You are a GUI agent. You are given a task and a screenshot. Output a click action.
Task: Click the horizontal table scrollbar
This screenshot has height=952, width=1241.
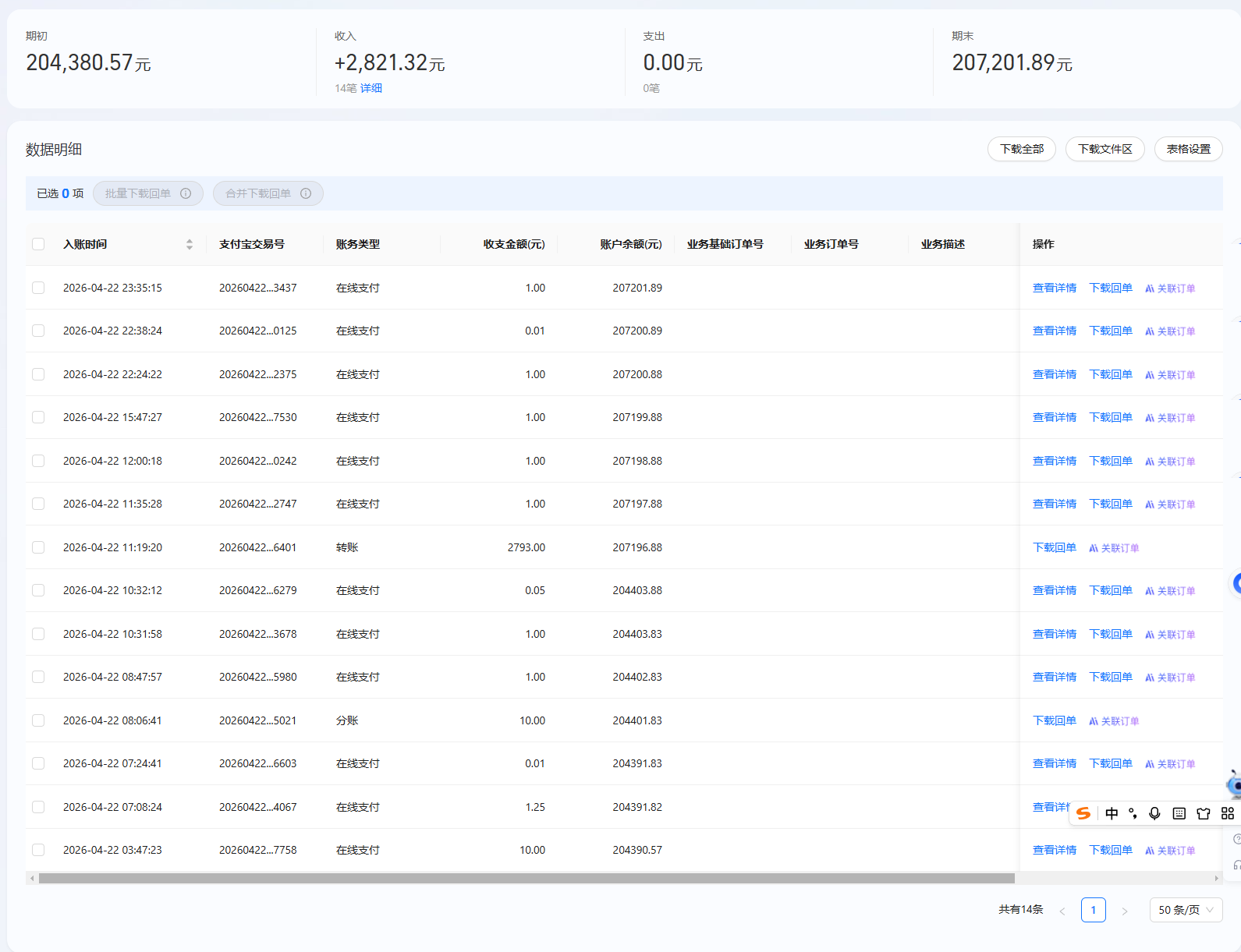coord(527,878)
